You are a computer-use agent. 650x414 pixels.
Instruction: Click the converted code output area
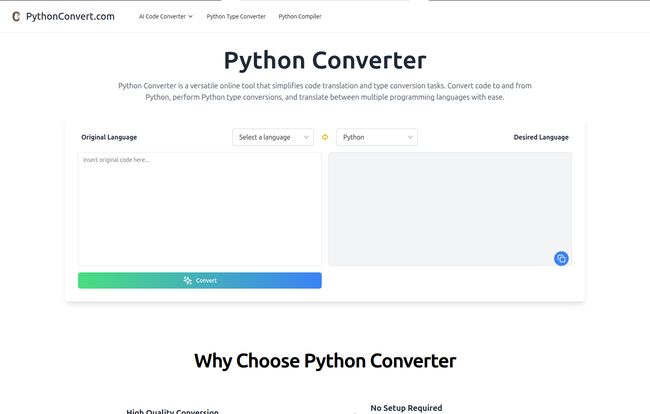[450, 209]
